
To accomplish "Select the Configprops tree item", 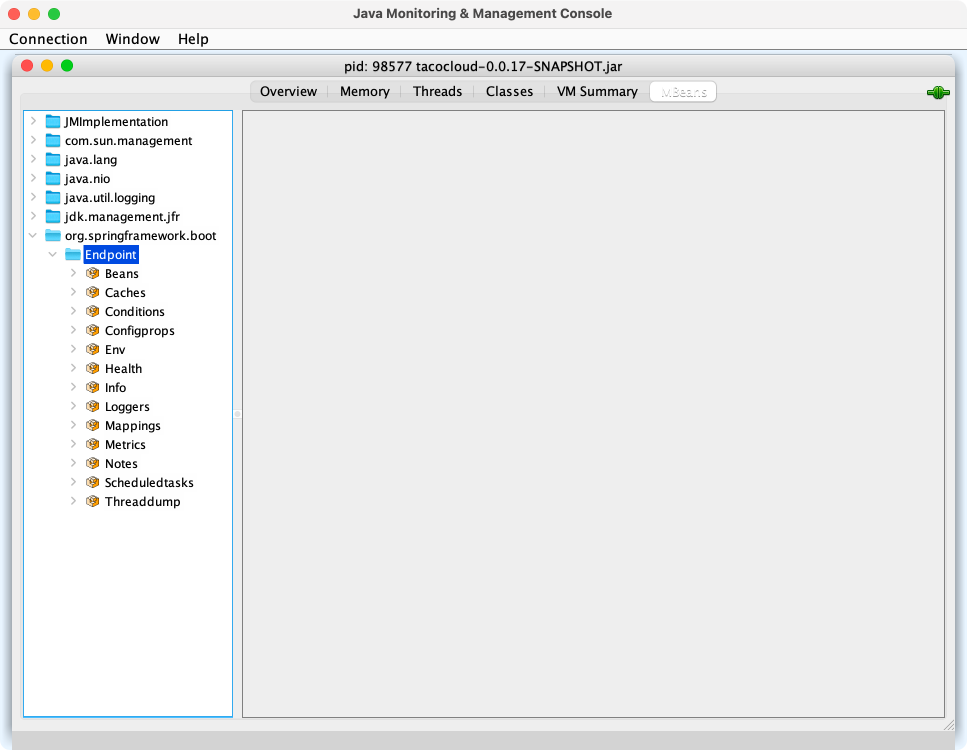I will click(139, 331).
